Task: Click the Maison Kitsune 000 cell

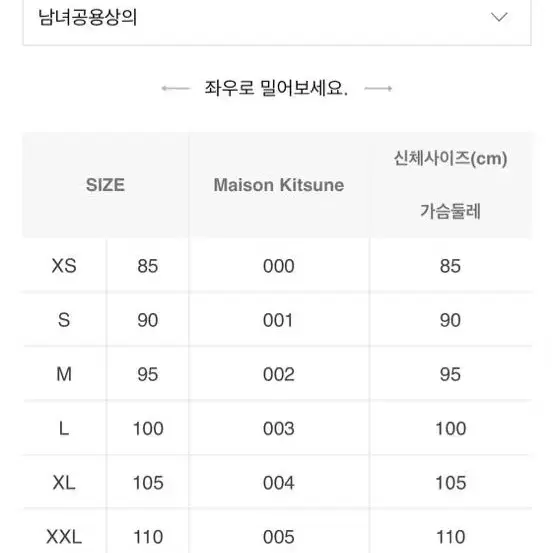Action: coord(279,266)
